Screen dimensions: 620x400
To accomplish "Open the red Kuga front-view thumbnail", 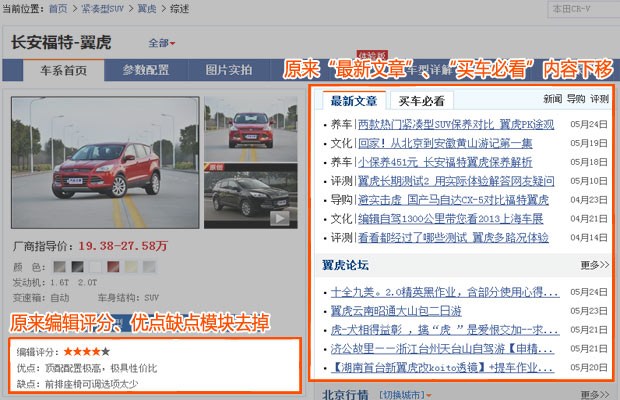I will tap(251, 129).
